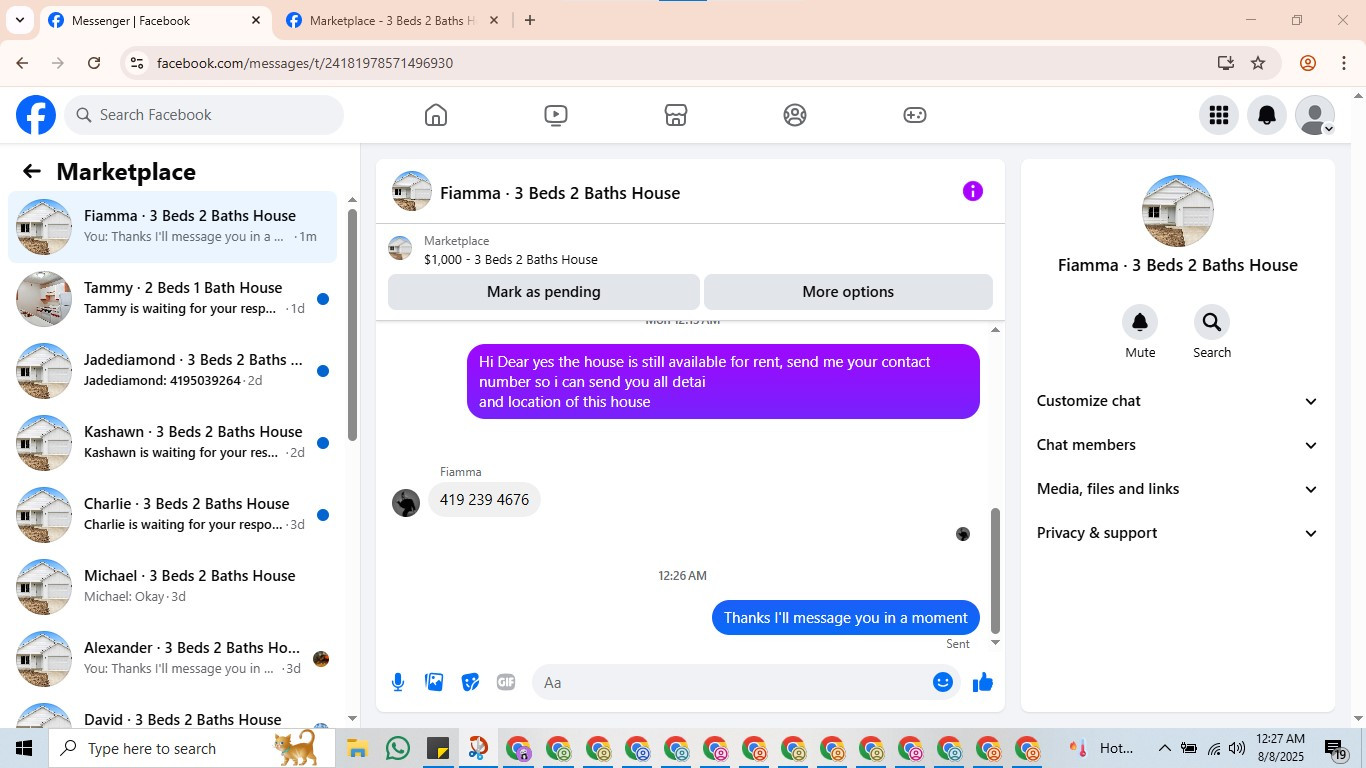
Task: Bookmark this page star icon
Action: coord(1258,63)
